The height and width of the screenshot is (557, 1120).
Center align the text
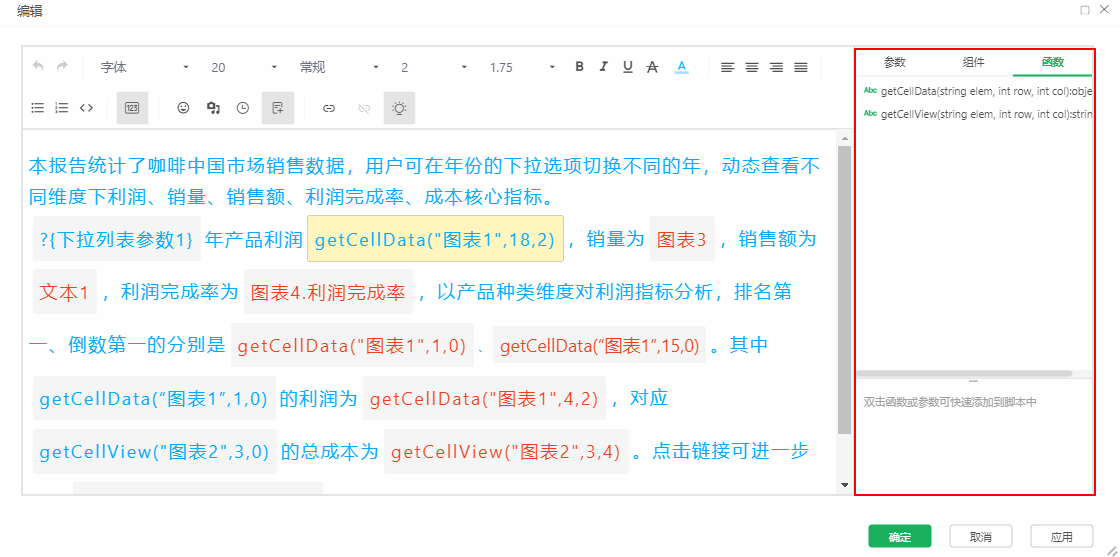[x=752, y=67]
